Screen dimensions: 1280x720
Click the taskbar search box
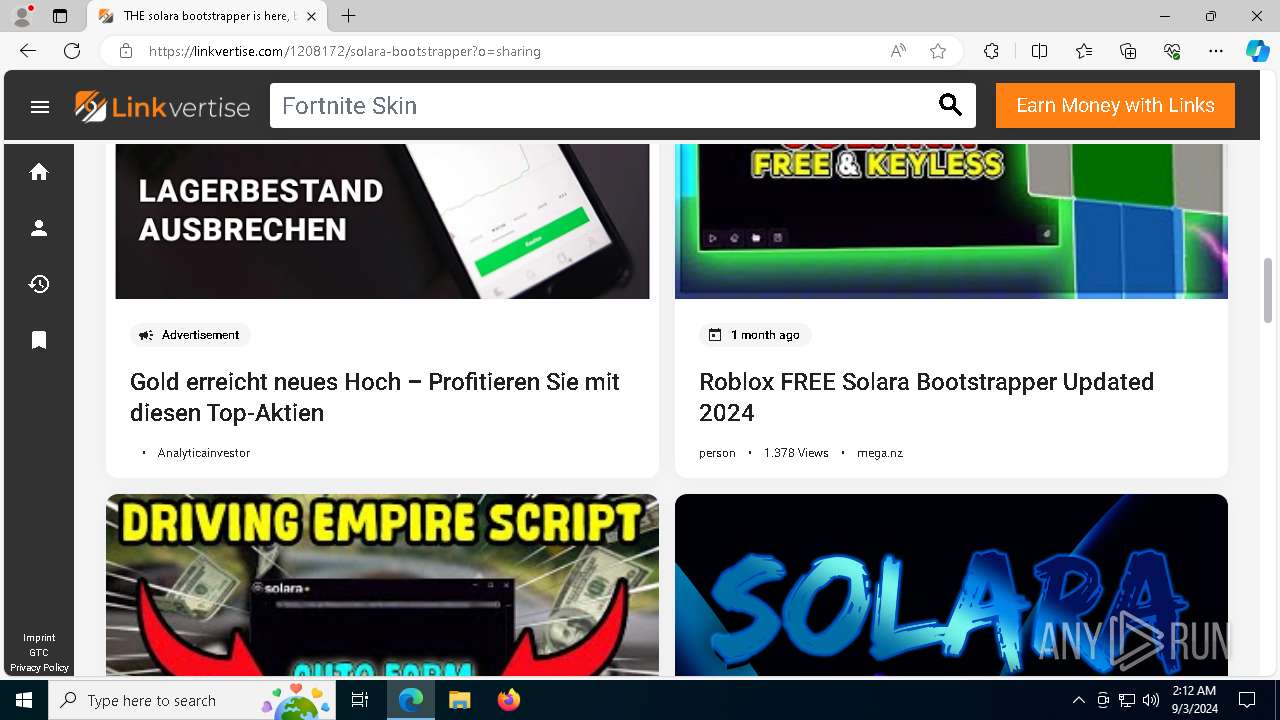coord(194,700)
